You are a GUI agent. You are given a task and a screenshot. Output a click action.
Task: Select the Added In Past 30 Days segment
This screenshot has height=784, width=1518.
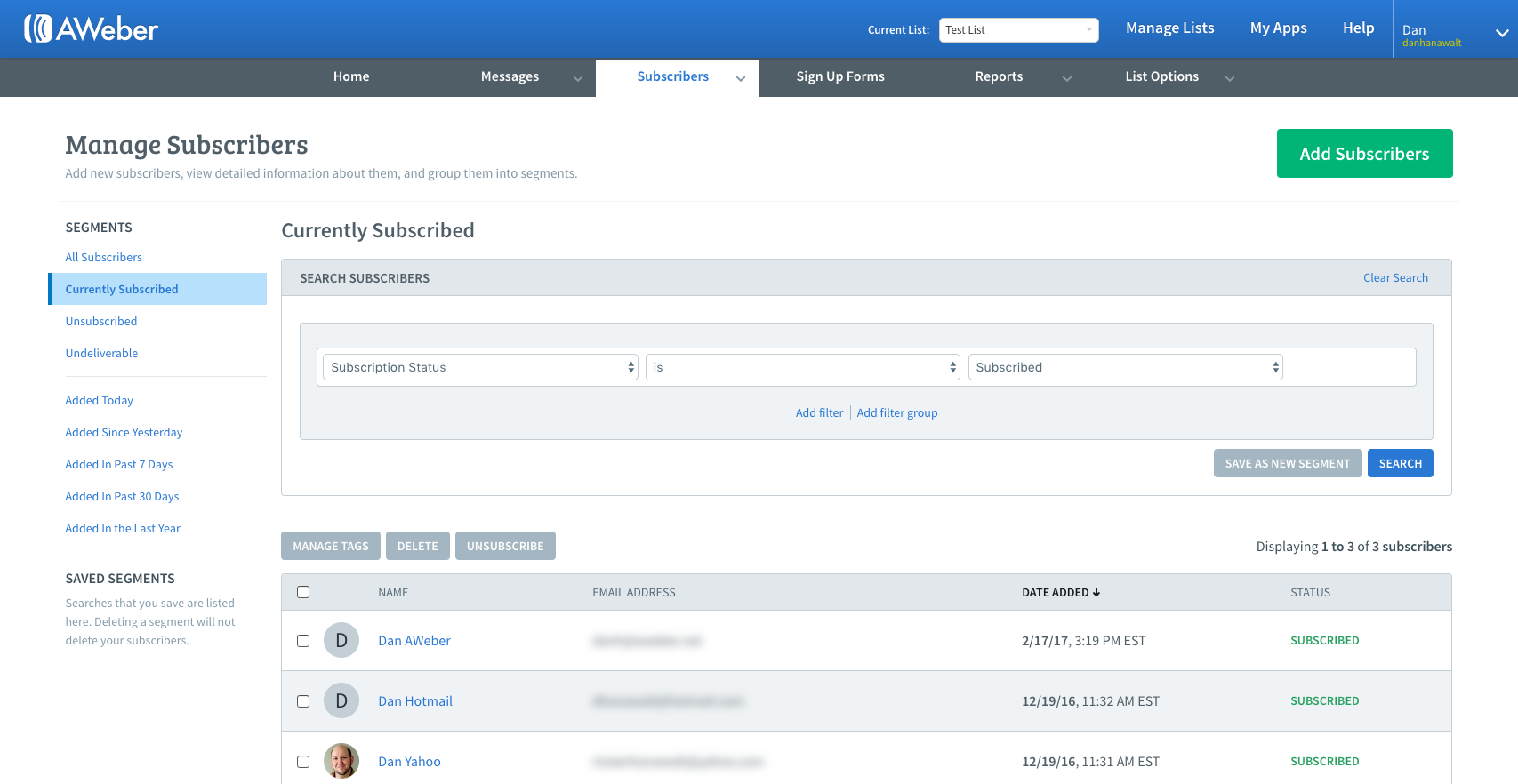click(122, 497)
